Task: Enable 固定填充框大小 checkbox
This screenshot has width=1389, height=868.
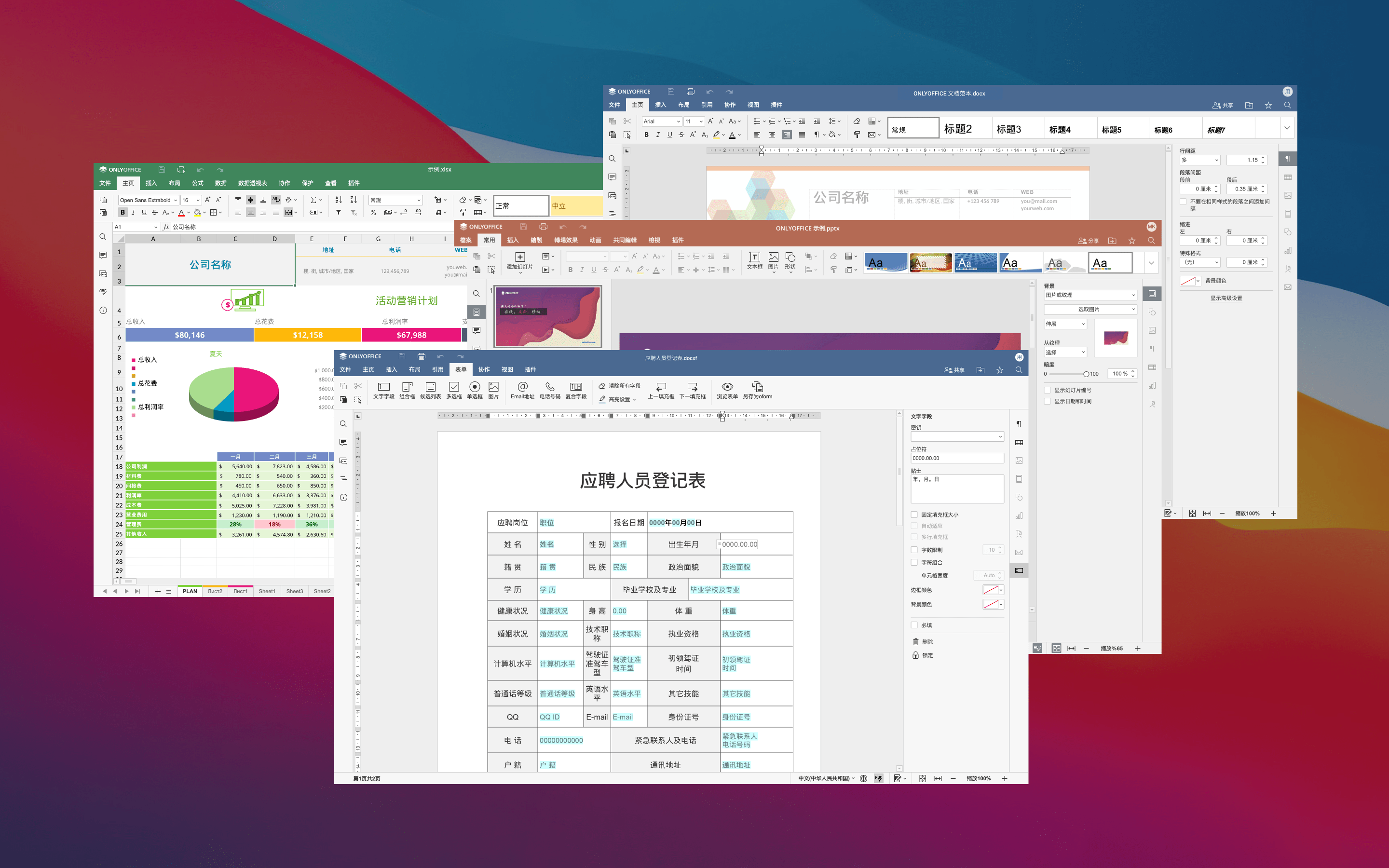Action: (914, 515)
